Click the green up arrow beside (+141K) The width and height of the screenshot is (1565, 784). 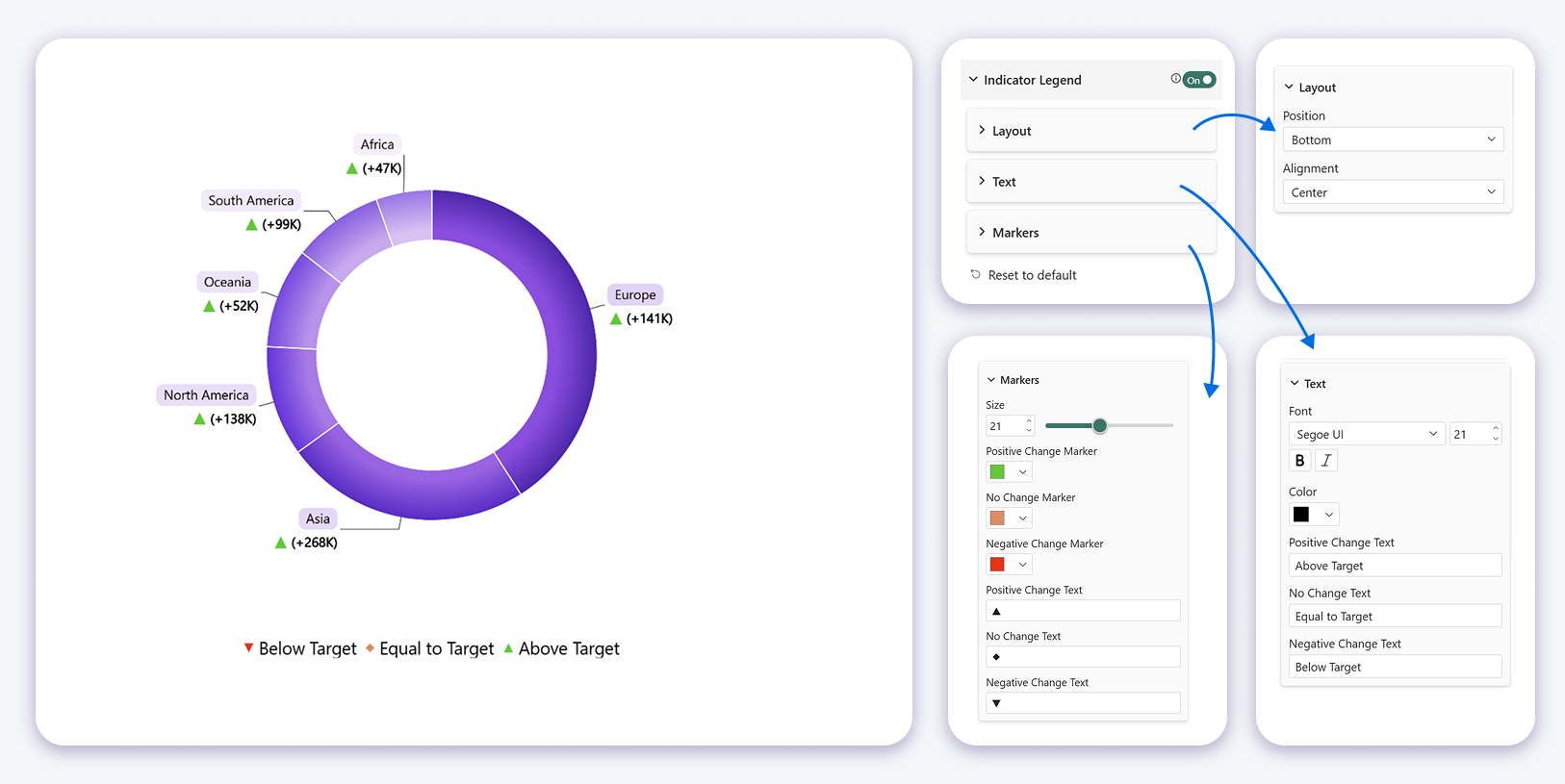tap(616, 318)
